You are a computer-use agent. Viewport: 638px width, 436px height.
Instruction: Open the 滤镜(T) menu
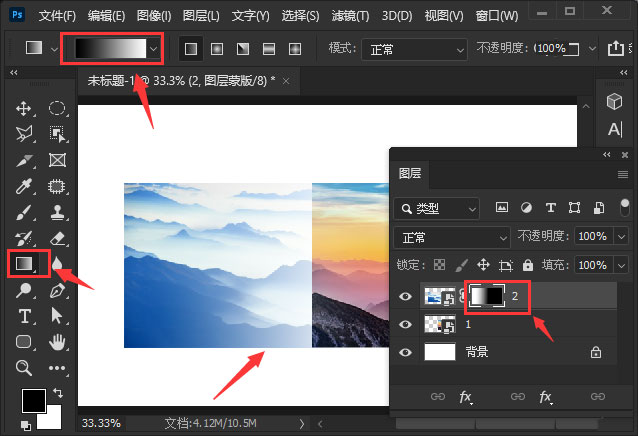[x=350, y=16]
